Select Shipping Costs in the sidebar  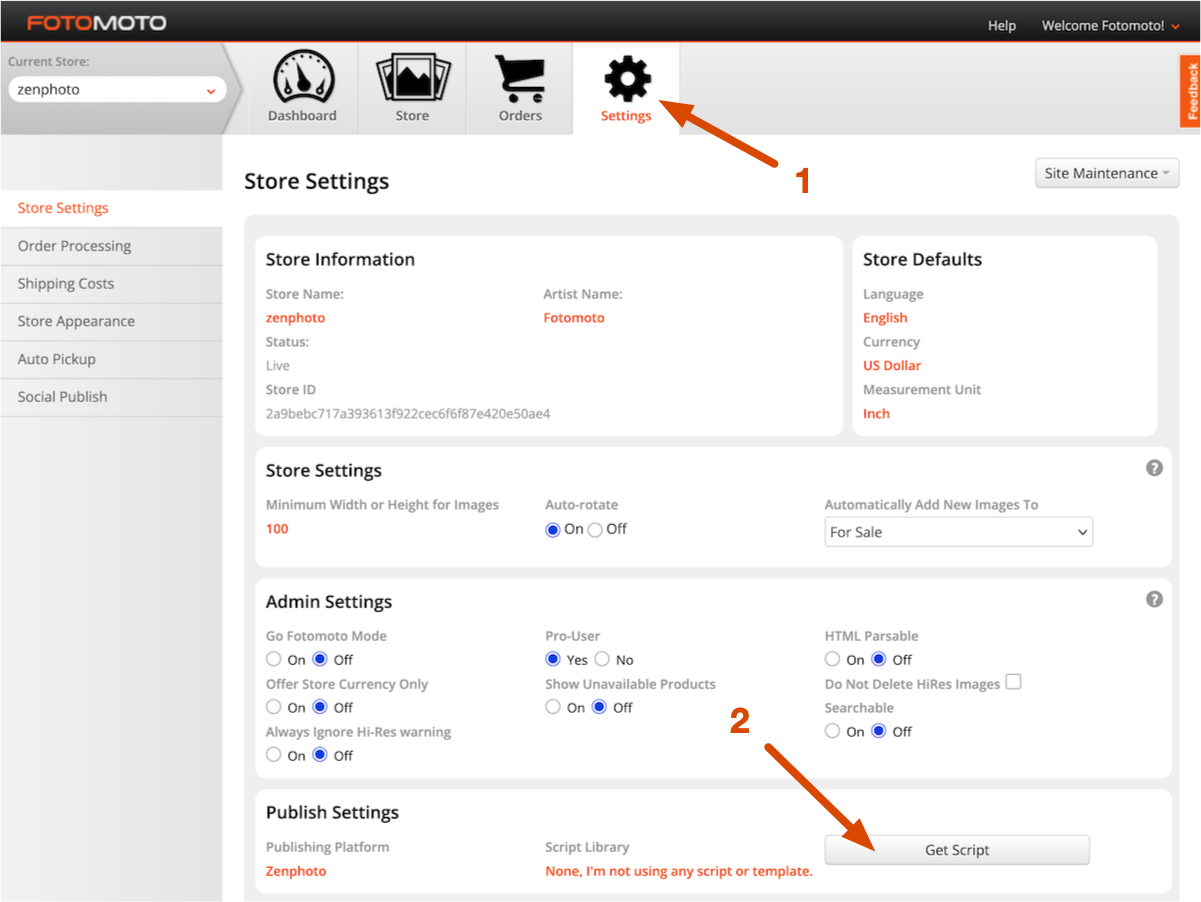point(111,284)
